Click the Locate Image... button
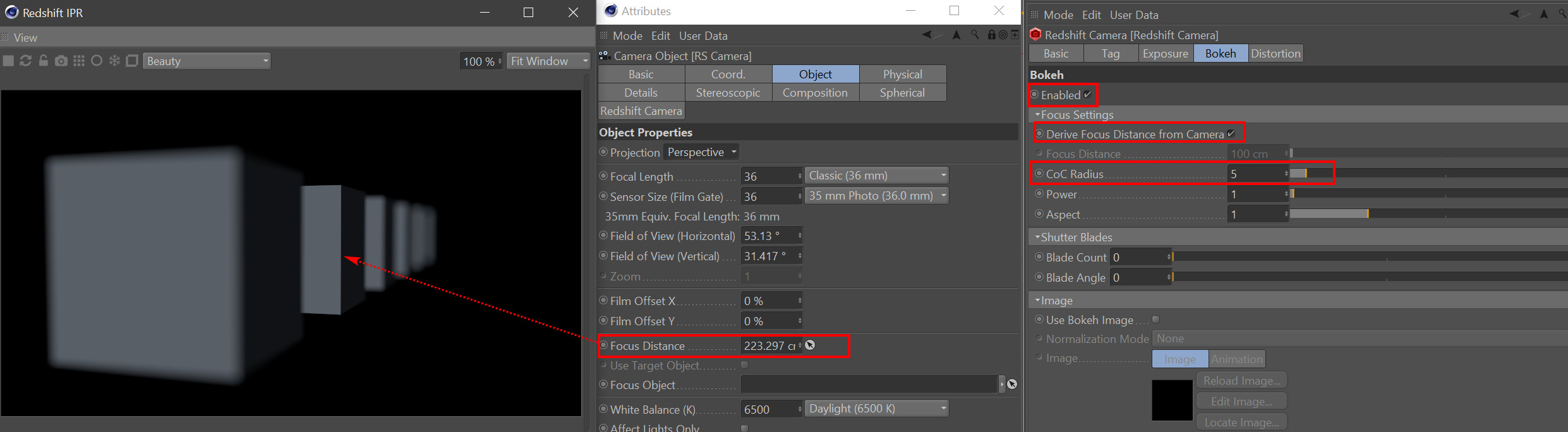1568x432 pixels. (1242, 422)
